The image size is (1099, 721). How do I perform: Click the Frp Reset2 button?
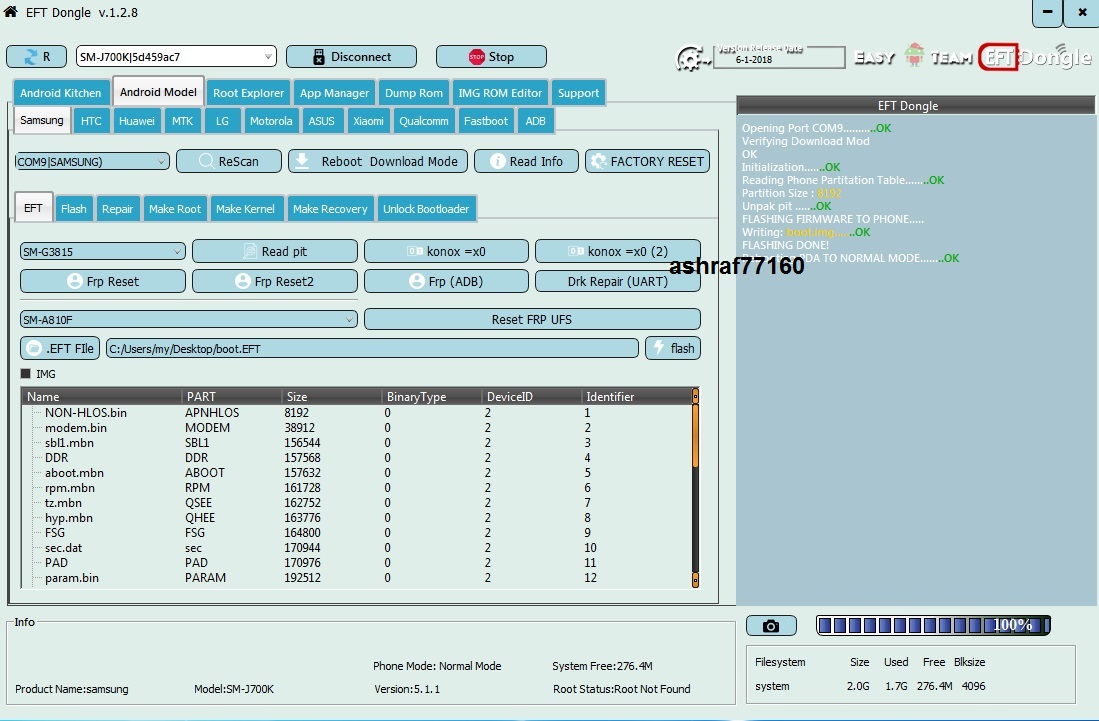pyautogui.click(x=275, y=281)
